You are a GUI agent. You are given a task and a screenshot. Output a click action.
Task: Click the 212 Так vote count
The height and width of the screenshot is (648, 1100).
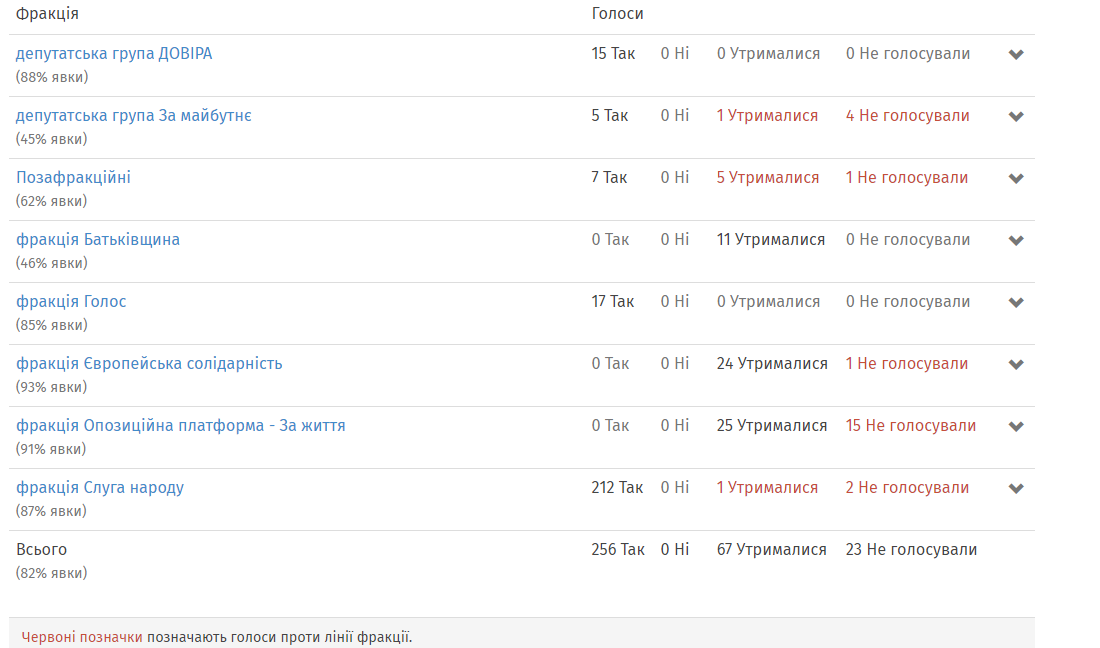pos(617,487)
